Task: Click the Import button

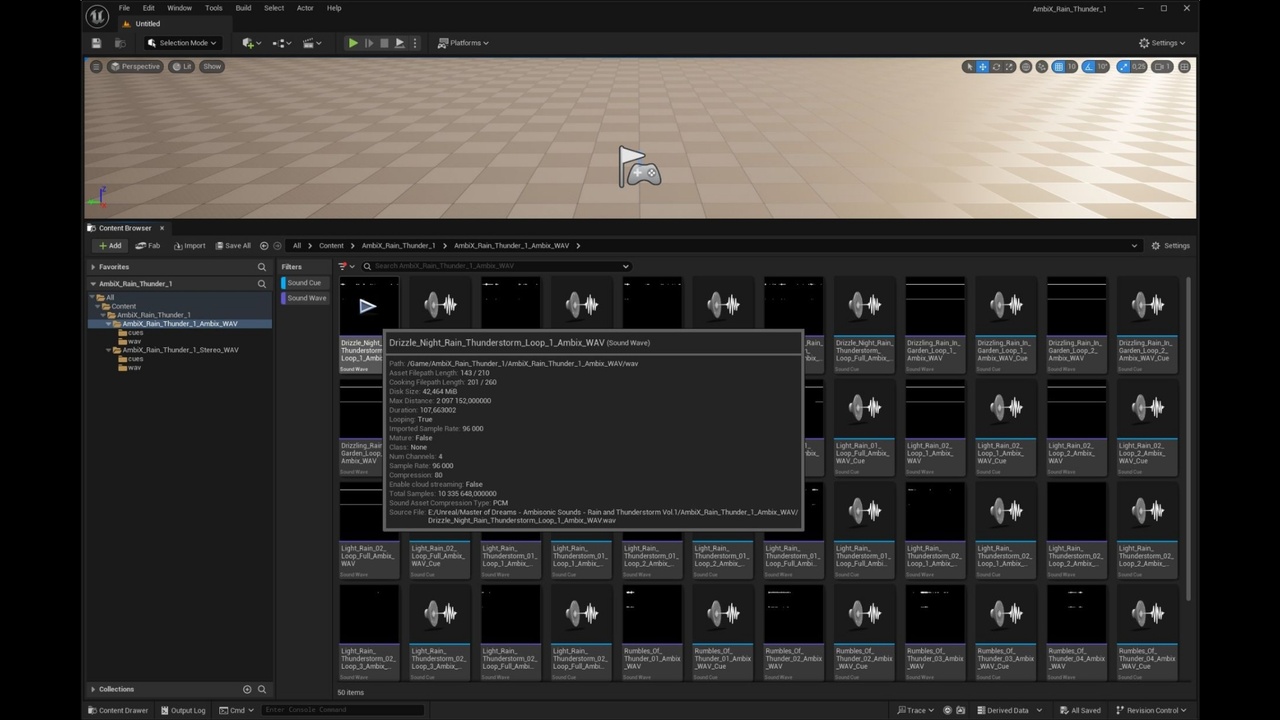Action: point(189,245)
